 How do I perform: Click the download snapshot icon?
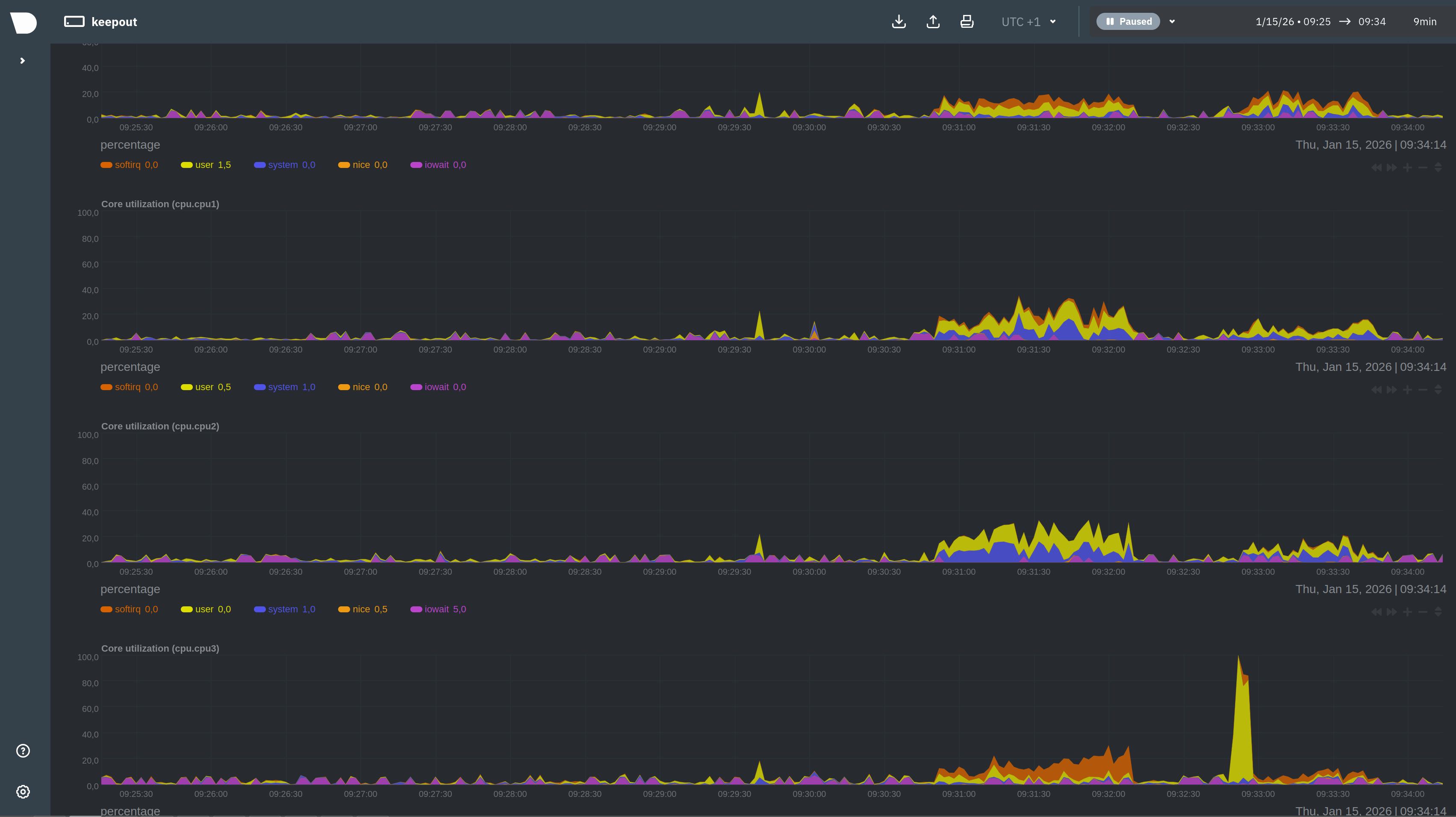pyautogui.click(x=899, y=21)
